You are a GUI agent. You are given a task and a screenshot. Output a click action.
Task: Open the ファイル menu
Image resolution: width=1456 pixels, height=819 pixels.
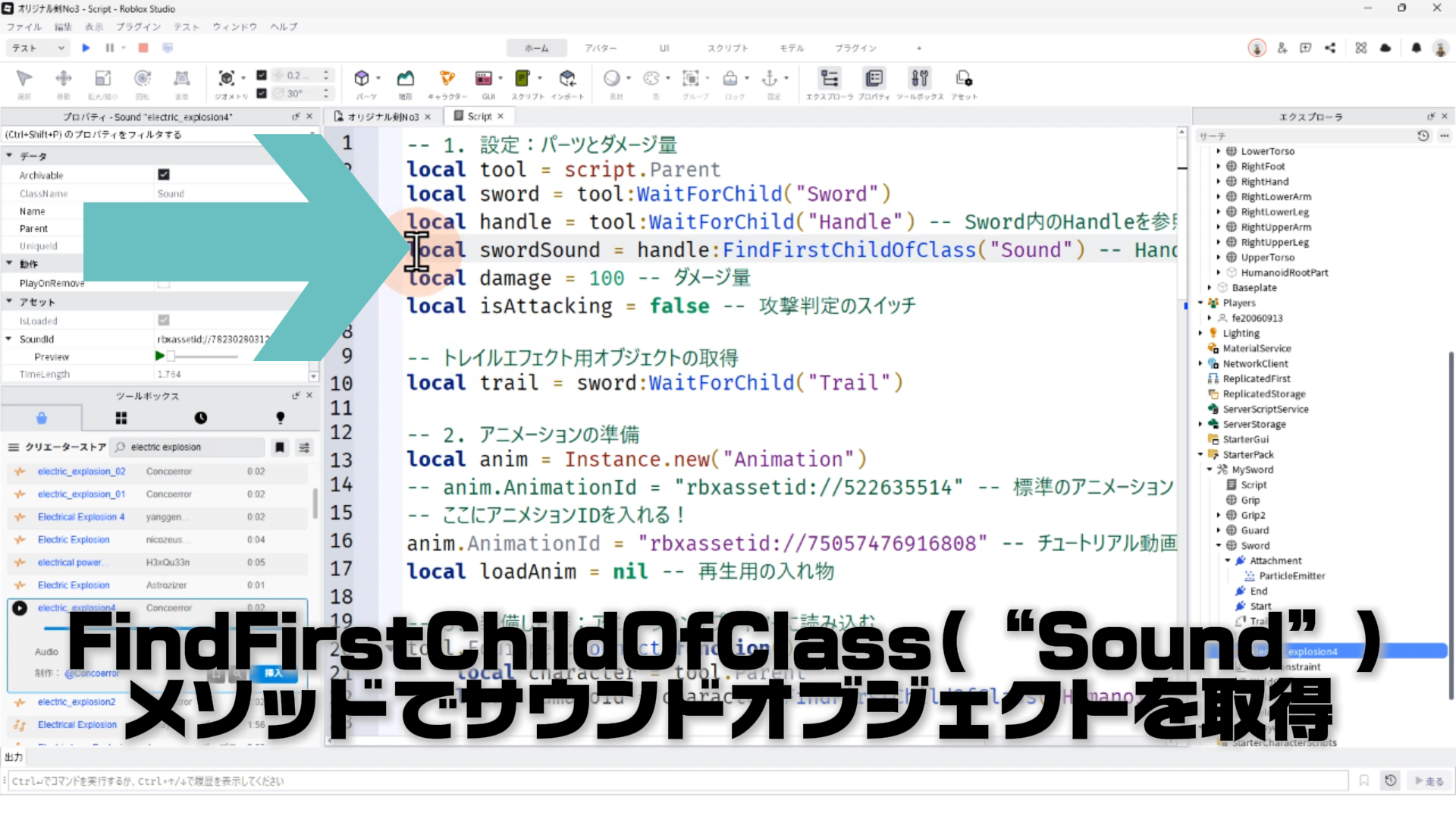click(24, 27)
